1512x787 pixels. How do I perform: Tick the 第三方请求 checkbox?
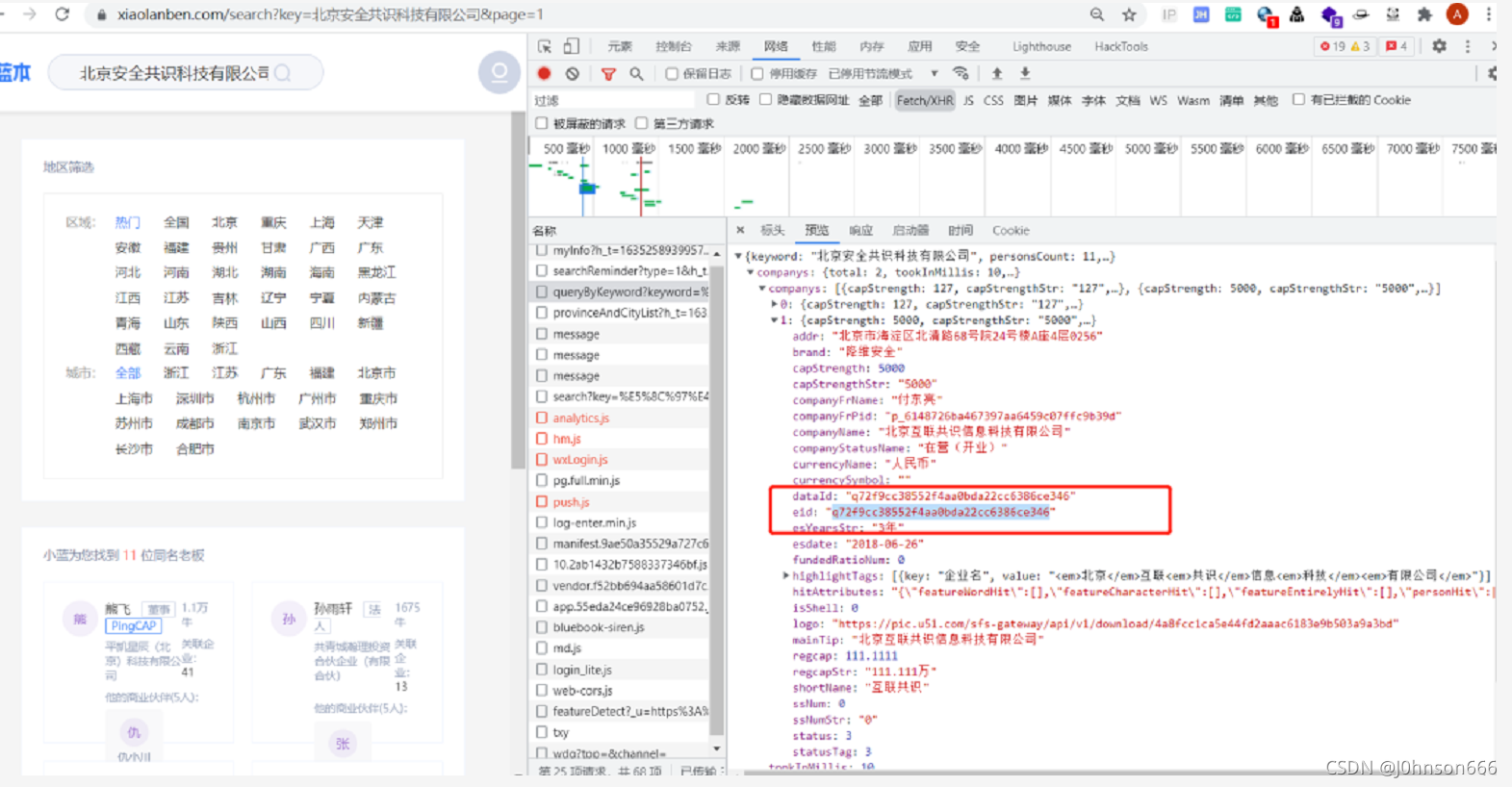642,123
